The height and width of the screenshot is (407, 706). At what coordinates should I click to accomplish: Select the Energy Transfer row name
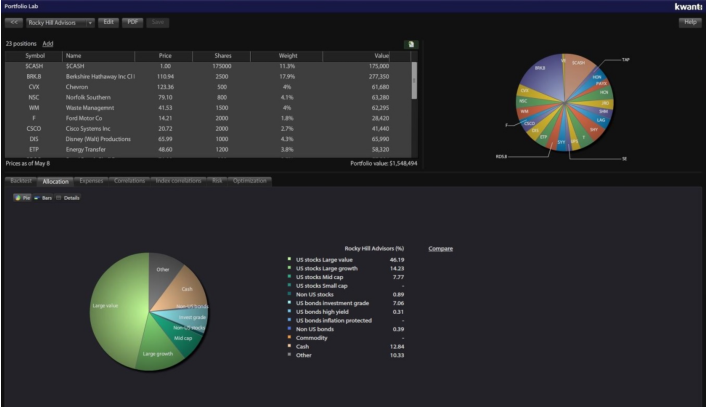click(x=86, y=149)
